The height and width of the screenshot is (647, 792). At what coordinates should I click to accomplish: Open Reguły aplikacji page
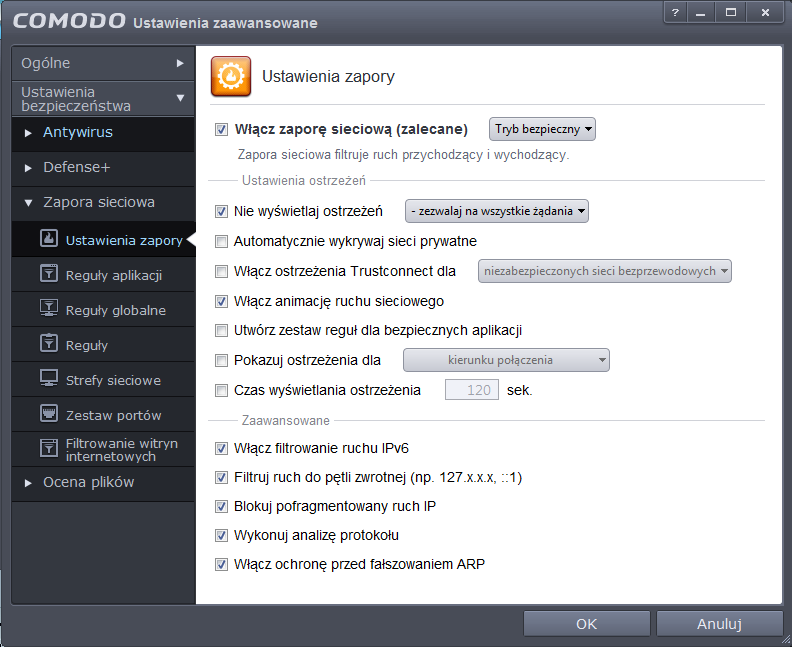tap(103, 274)
